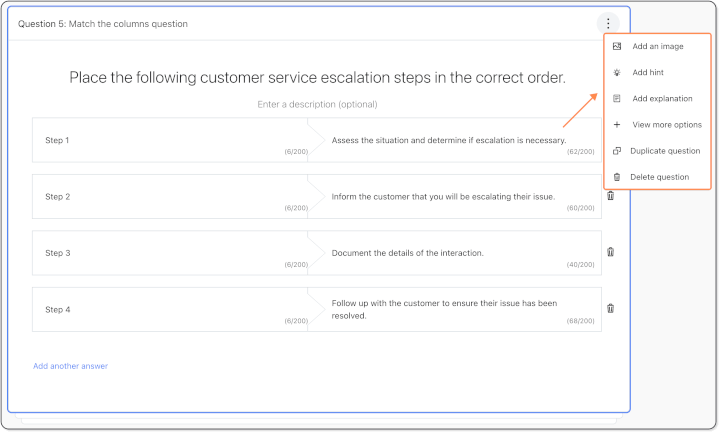Click the lightbulb icon next to Add hint

point(617,73)
